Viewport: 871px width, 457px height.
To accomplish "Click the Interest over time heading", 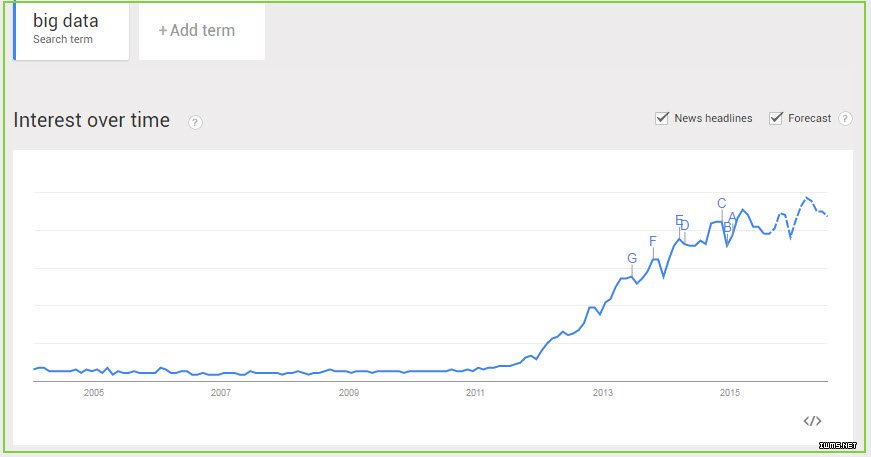I will pos(92,120).
